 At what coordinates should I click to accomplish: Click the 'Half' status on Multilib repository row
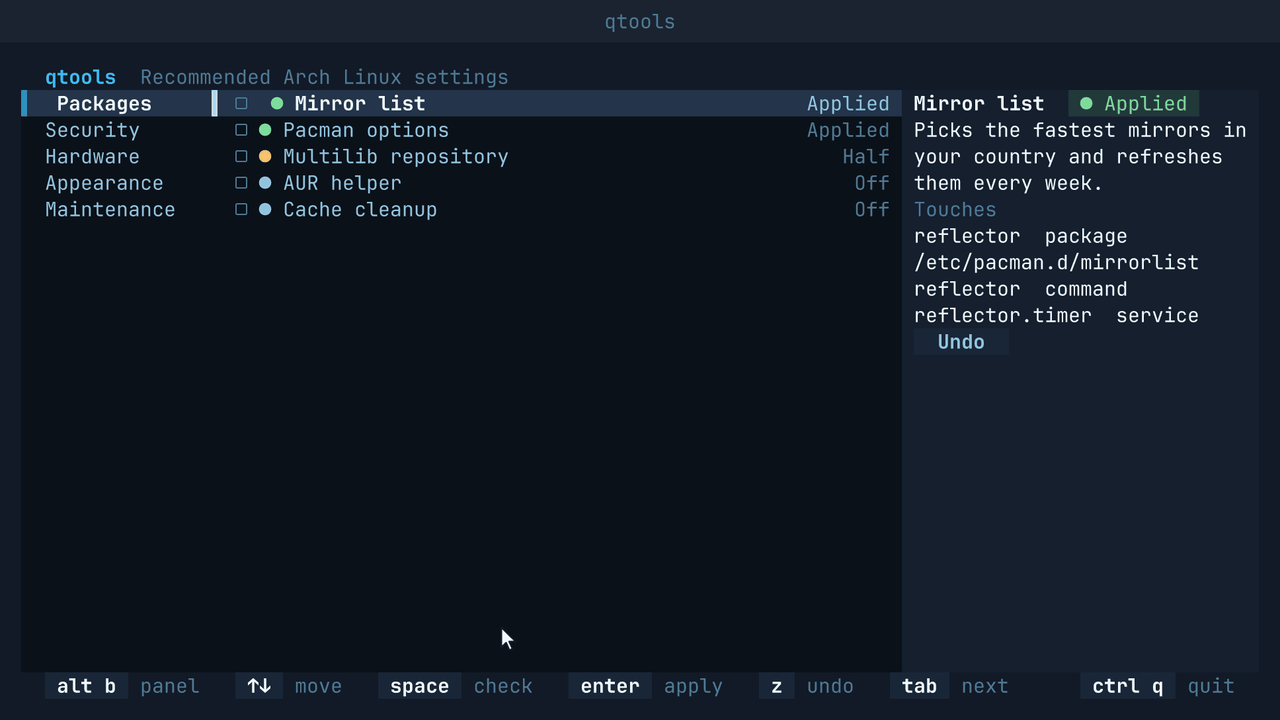[866, 157]
